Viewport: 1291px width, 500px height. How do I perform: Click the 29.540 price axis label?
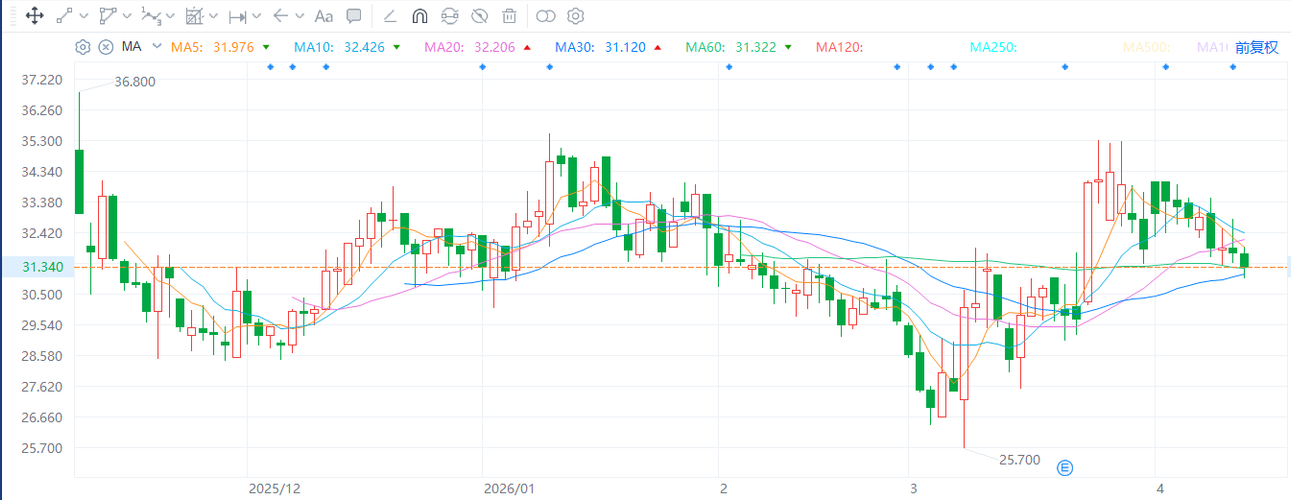pos(41,325)
